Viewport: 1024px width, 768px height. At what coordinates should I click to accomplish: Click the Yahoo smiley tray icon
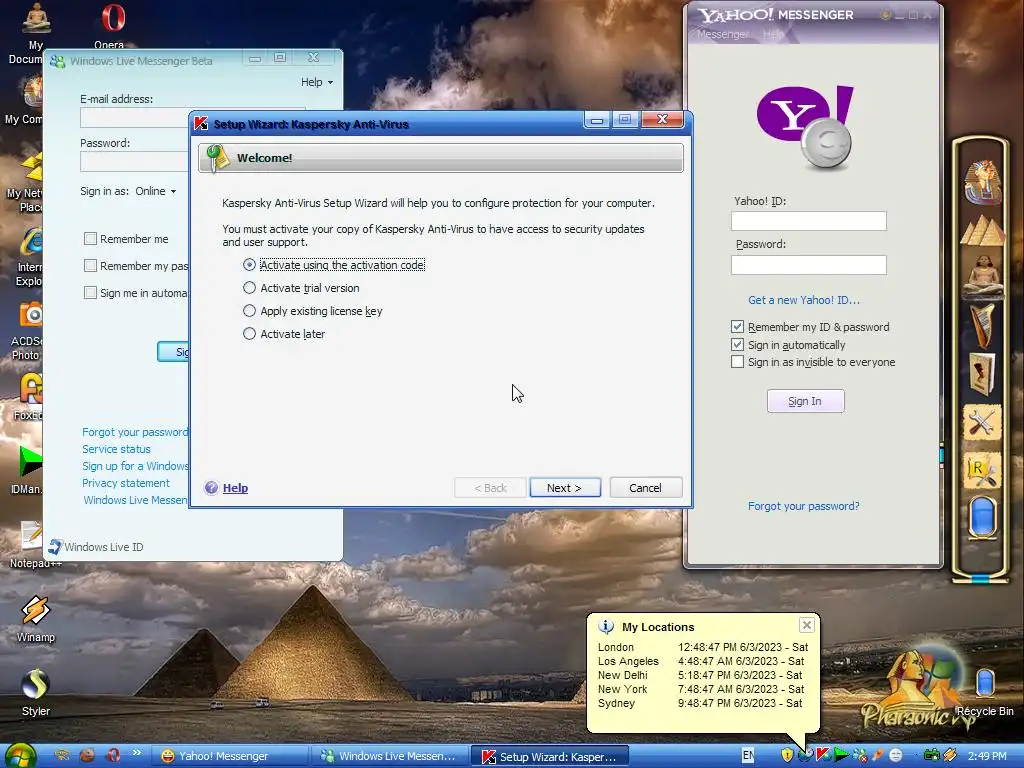click(896, 756)
